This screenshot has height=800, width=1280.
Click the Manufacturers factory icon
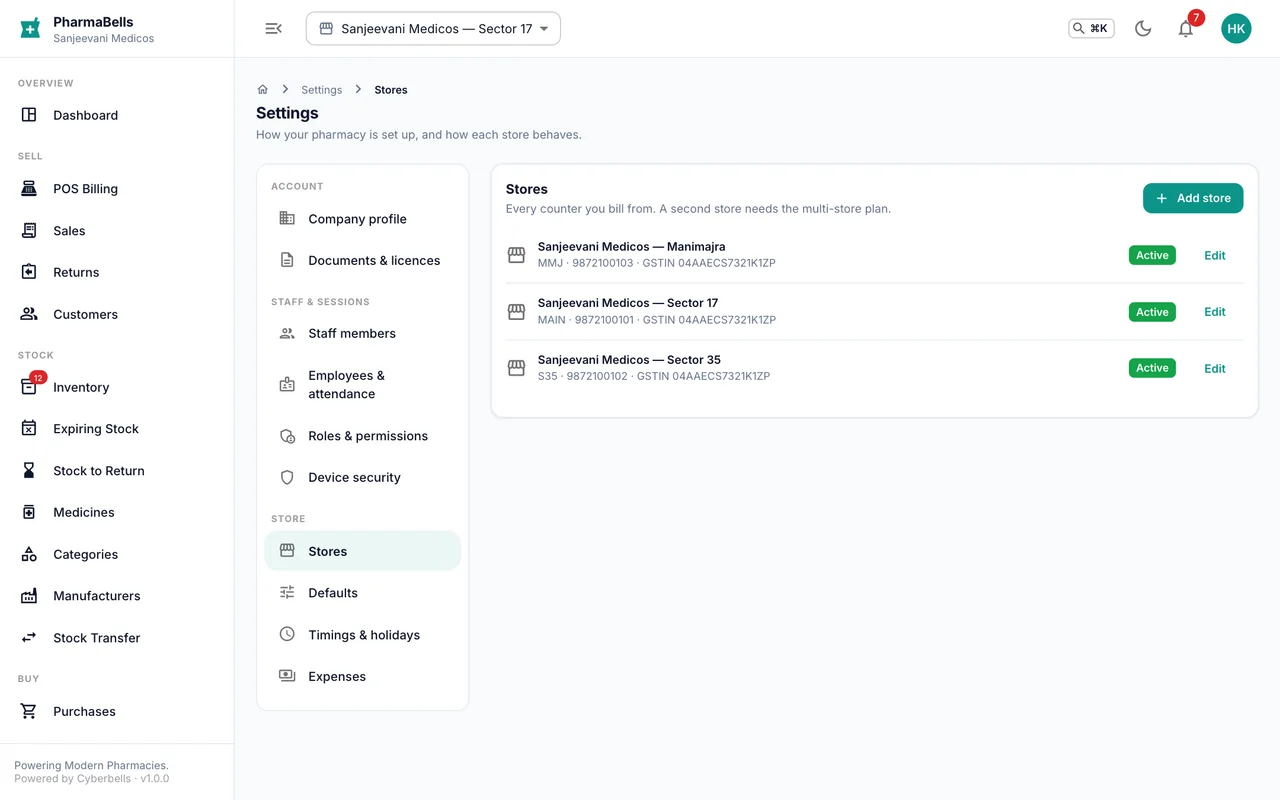point(29,596)
